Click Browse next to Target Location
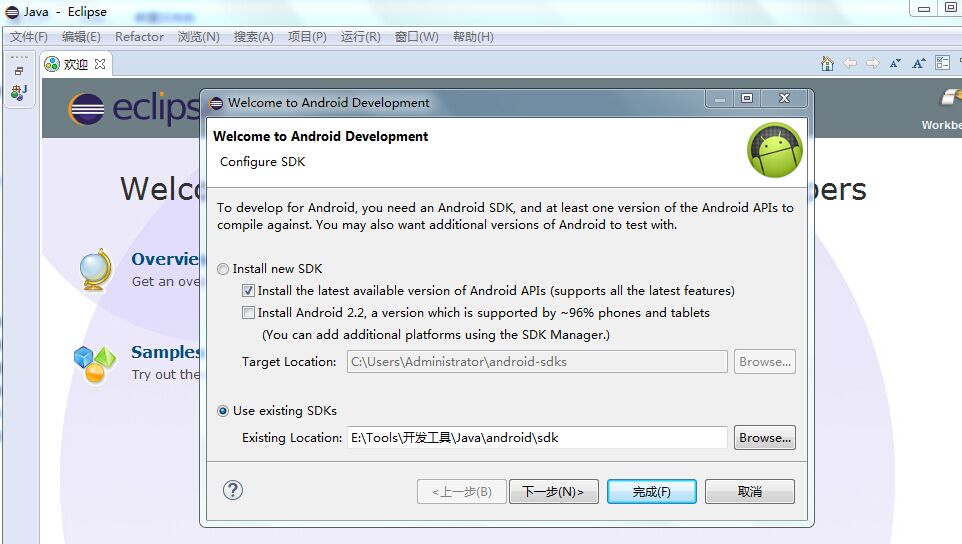The image size is (962, 544). pyautogui.click(x=764, y=362)
